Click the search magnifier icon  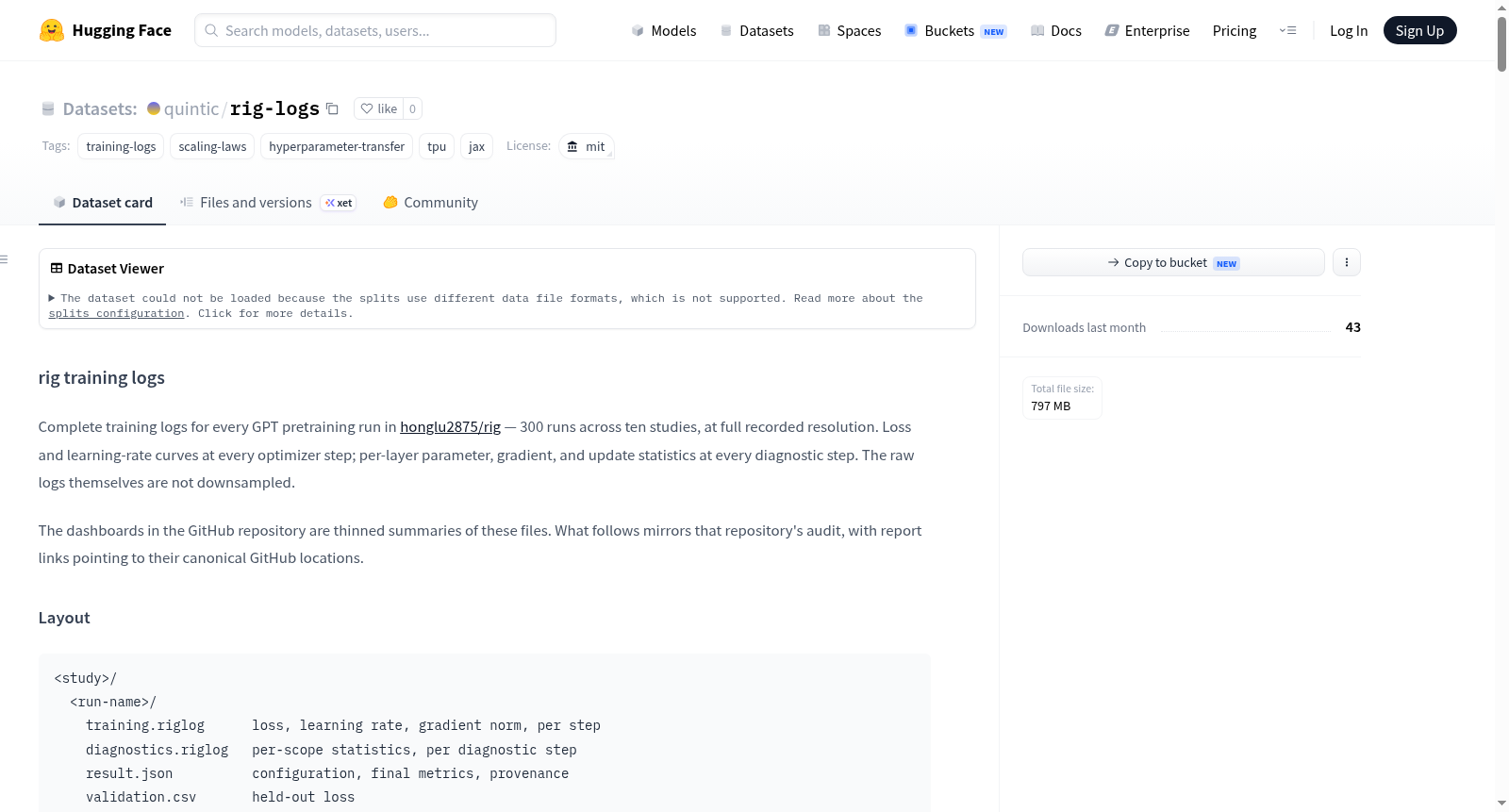pos(211,30)
